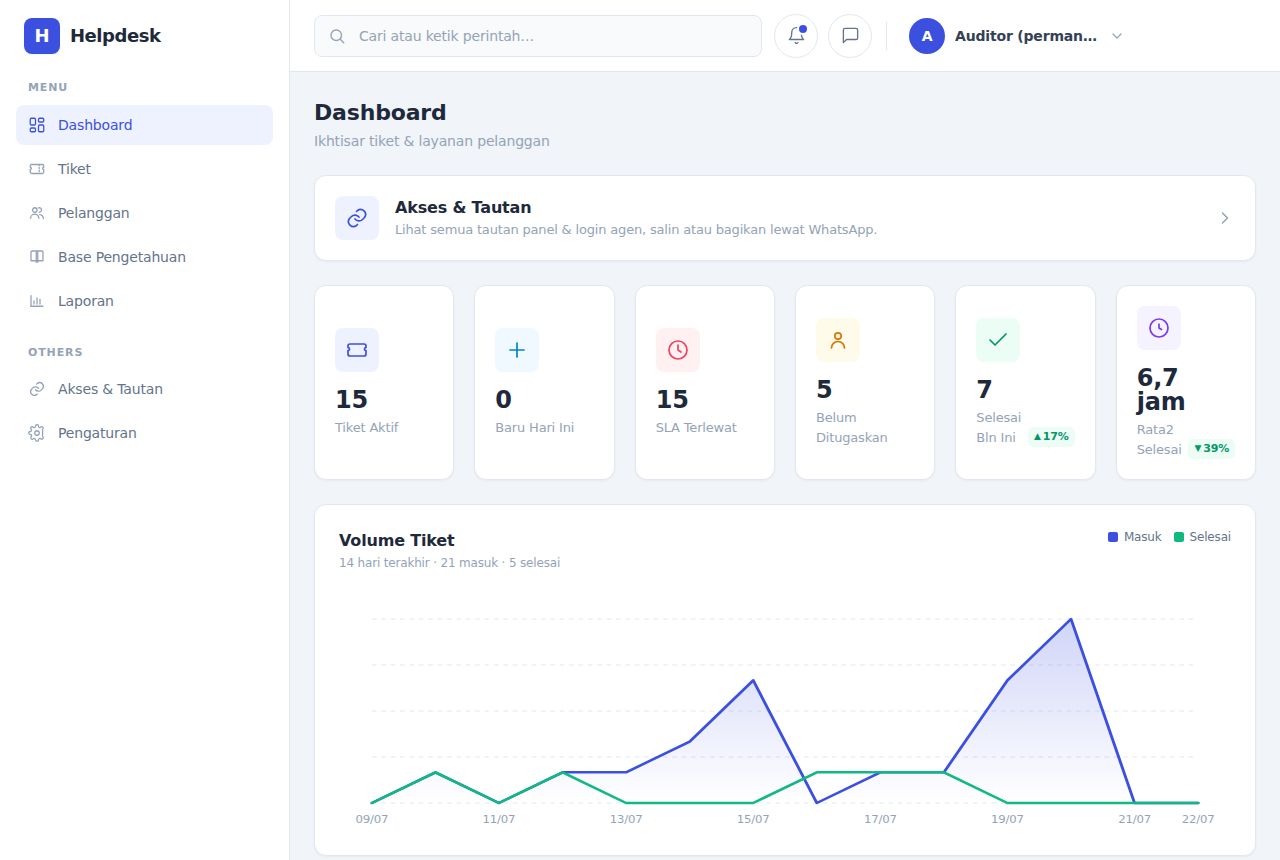Click the 5 value in Belum Ditugaskan
The width and height of the screenshot is (1280, 860).
coord(824,389)
